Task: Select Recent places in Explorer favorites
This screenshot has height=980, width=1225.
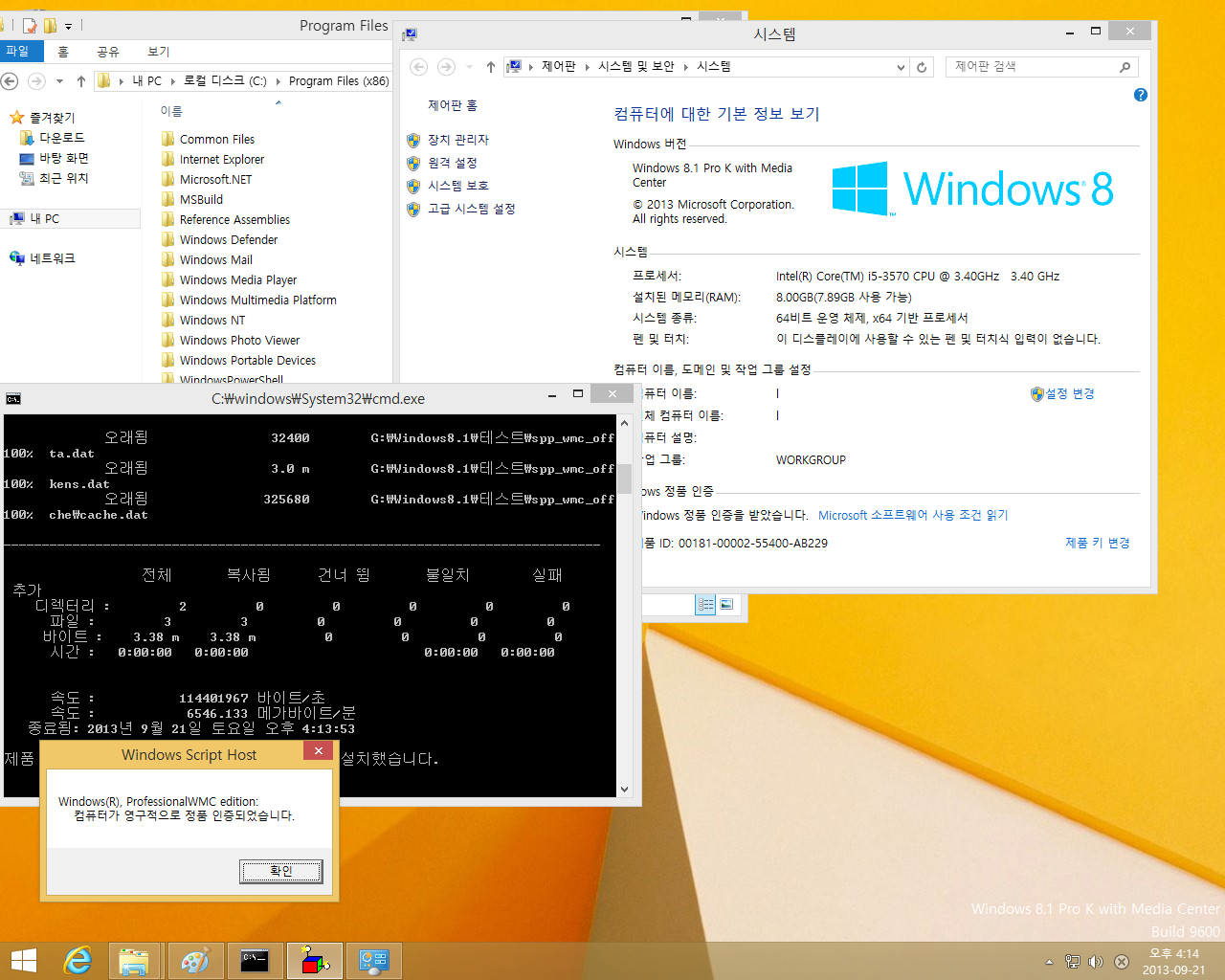Action: [x=63, y=178]
